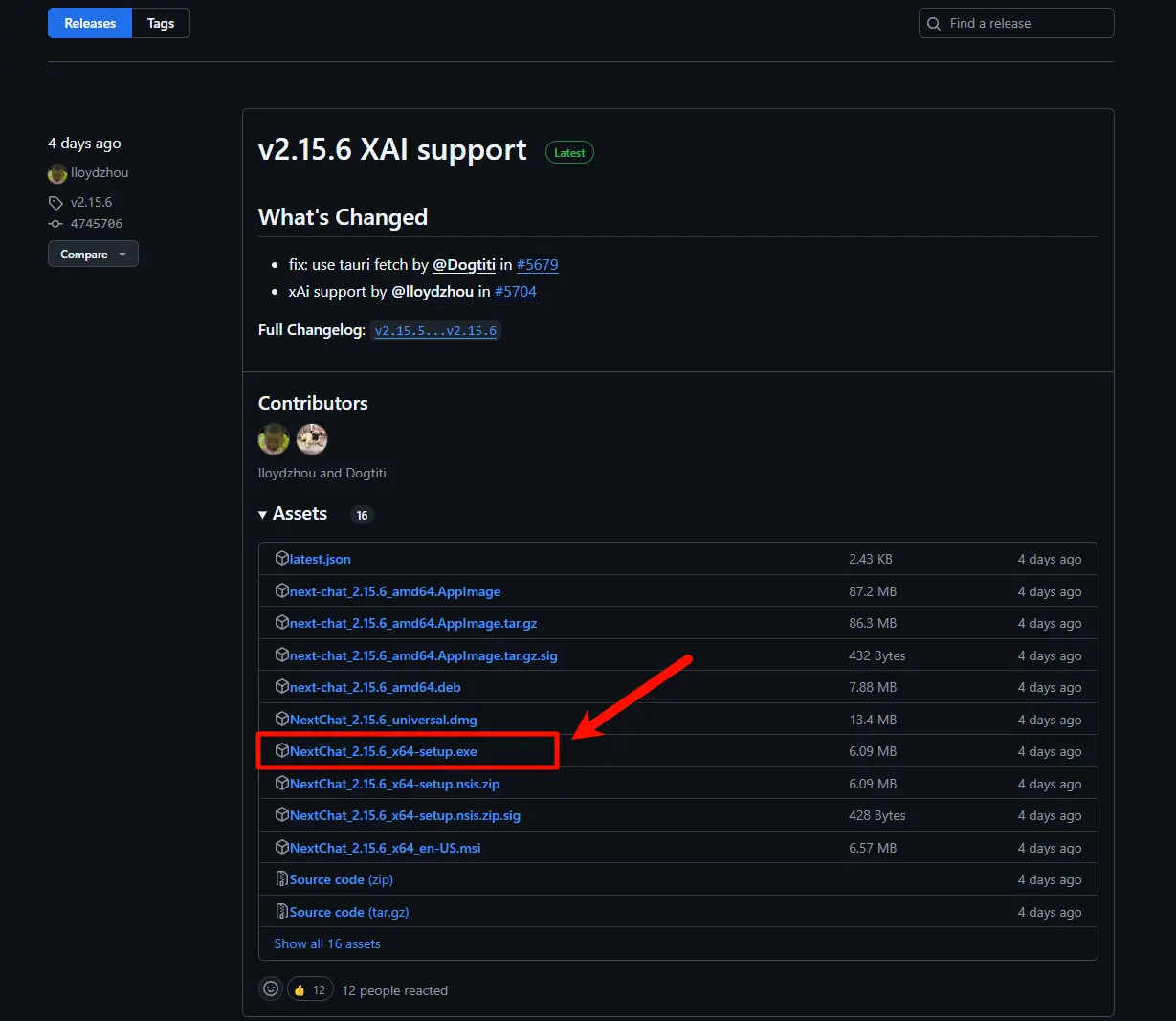
Task: Click the 'lloydzhou and Dogtiti' contributors text
Action: coord(322,473)
